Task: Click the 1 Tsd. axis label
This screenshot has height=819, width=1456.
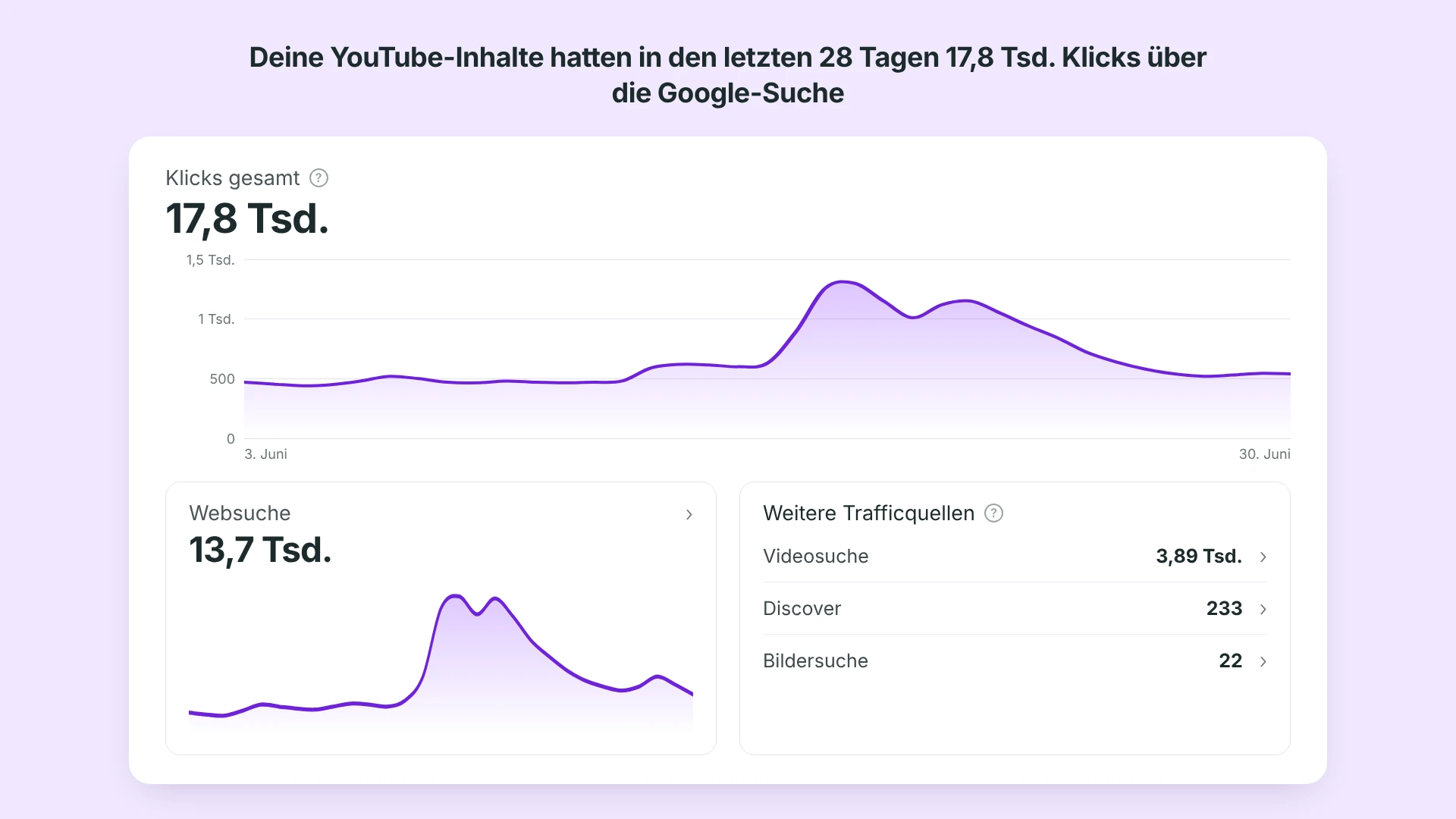Action: point(216,319)
